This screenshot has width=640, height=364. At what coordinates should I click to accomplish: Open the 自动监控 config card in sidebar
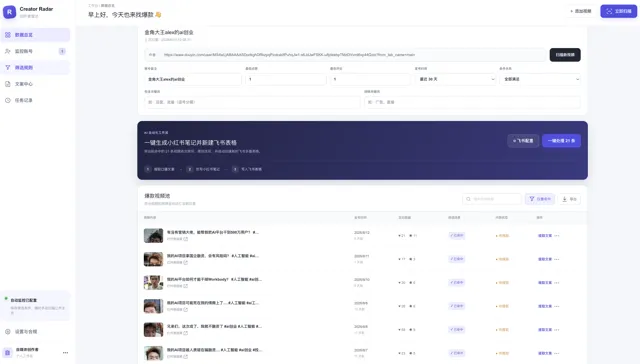[x=36, y=306]
